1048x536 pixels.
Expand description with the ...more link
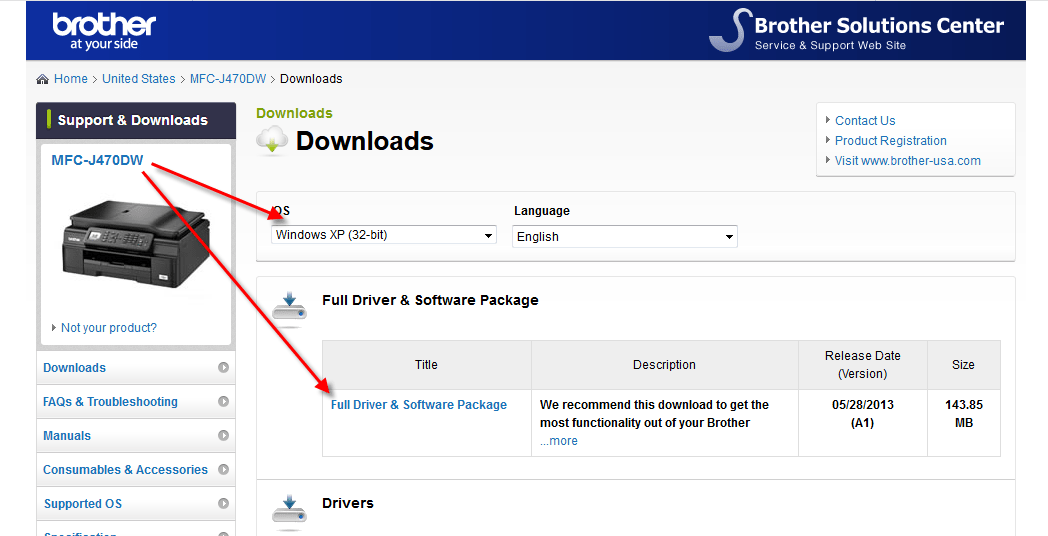(x=559, y=441)
